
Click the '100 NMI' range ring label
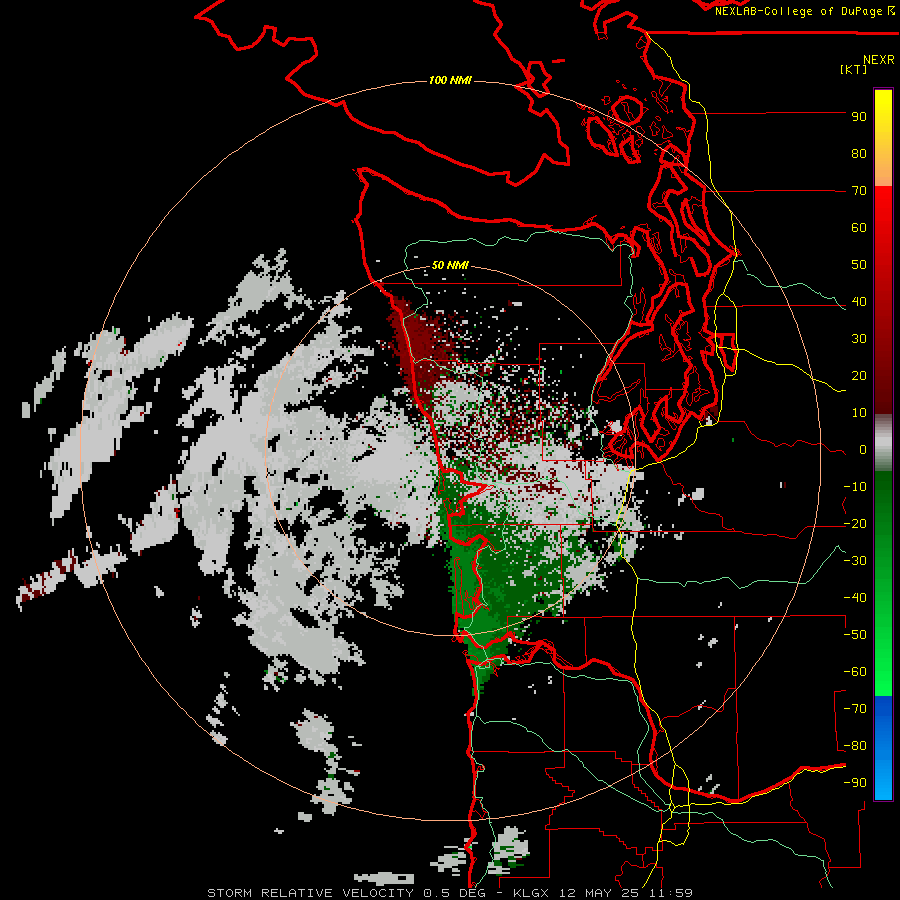450,80
